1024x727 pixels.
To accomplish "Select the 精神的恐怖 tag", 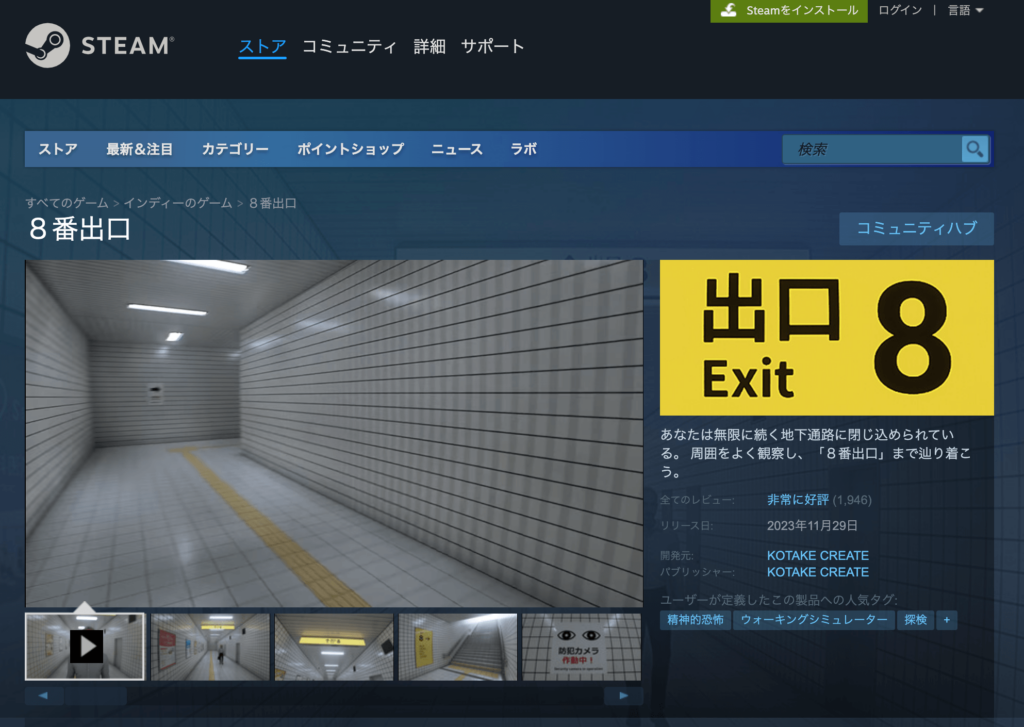I will click(x=695, y=620).
